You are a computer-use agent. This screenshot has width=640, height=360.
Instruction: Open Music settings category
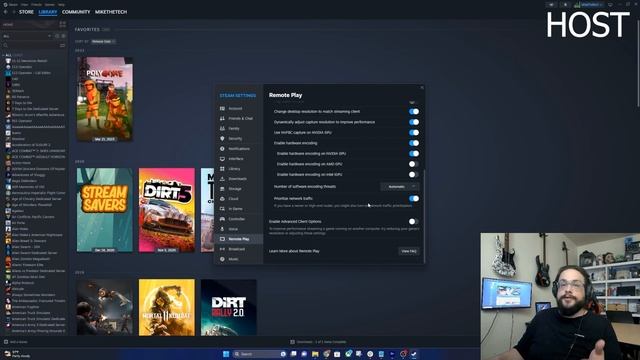click(238, 259)
